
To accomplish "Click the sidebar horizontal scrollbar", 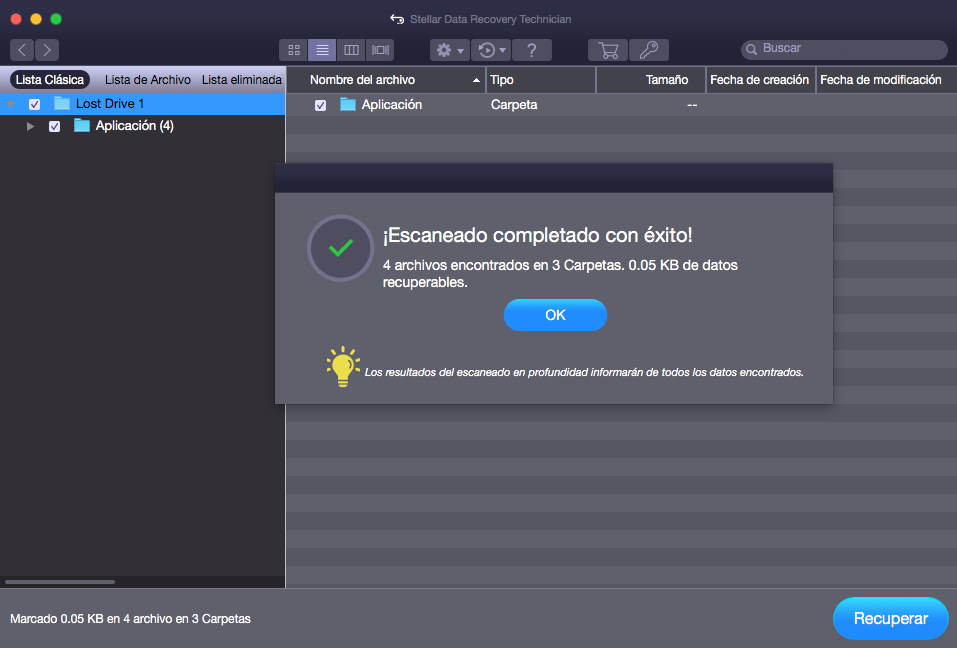I will (60, 581).
